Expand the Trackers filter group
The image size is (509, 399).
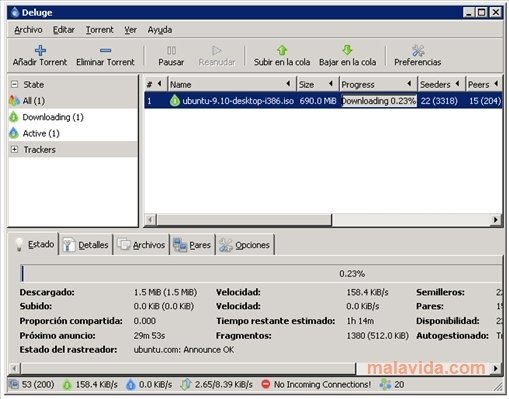(14, 149)
